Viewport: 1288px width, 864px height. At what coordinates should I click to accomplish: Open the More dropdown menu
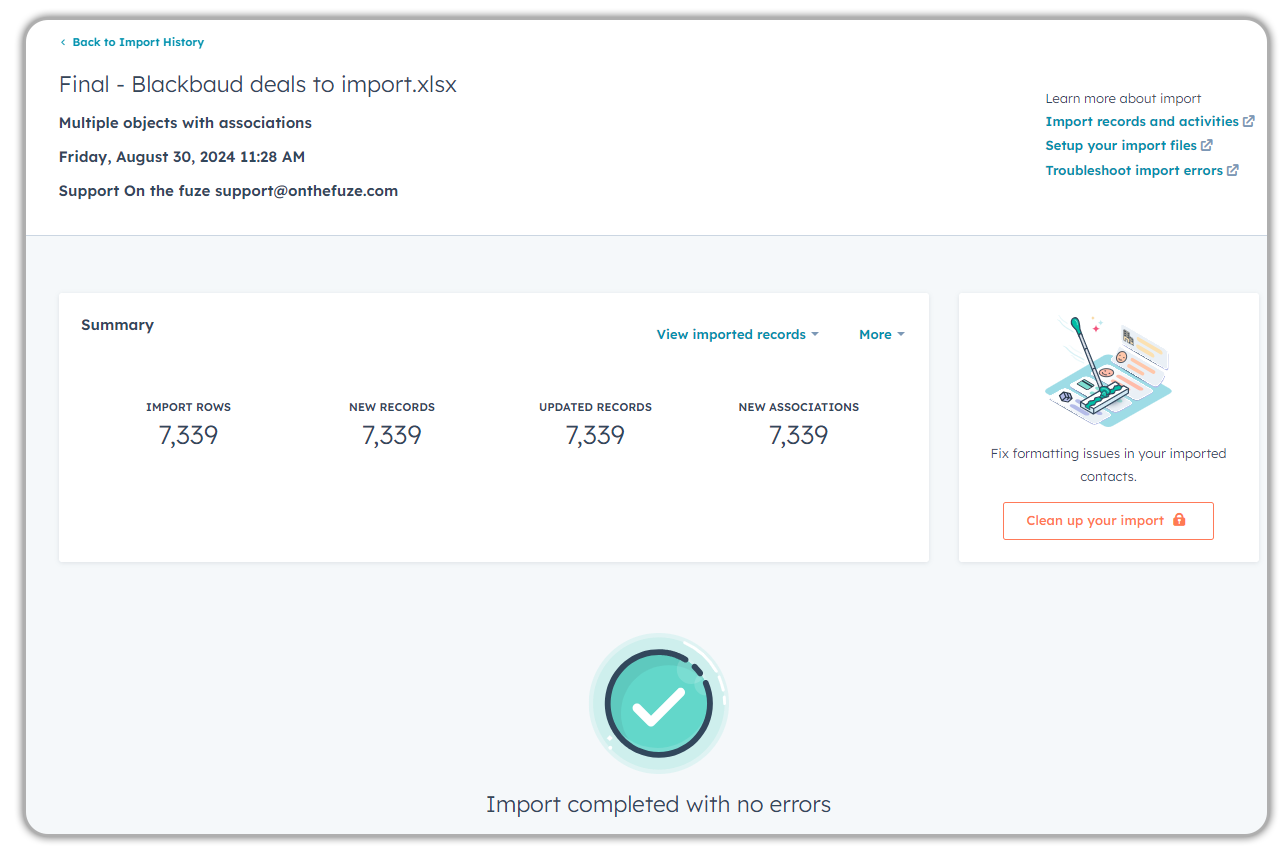point(875,334)
